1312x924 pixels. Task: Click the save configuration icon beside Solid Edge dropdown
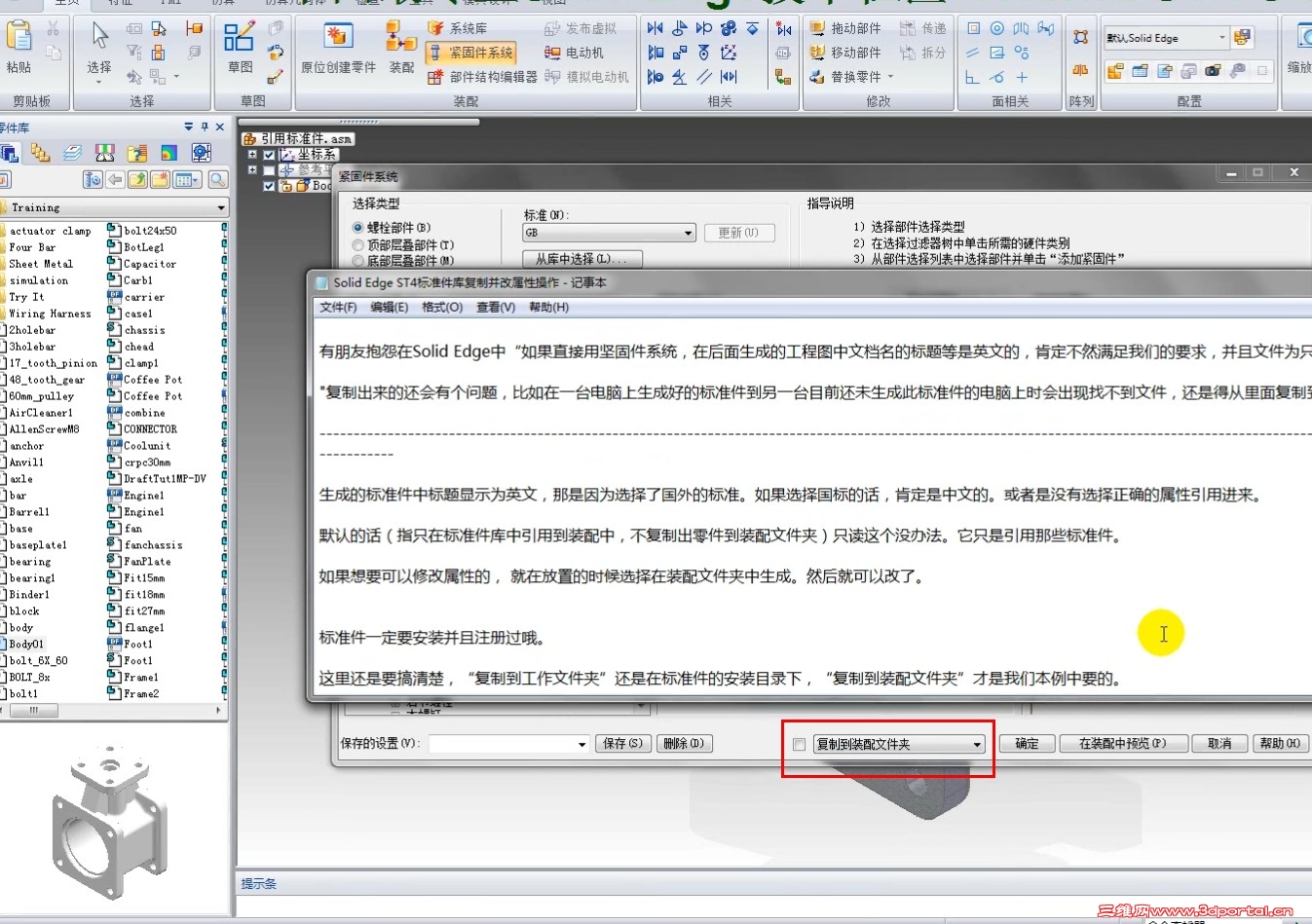[1242, 38]
